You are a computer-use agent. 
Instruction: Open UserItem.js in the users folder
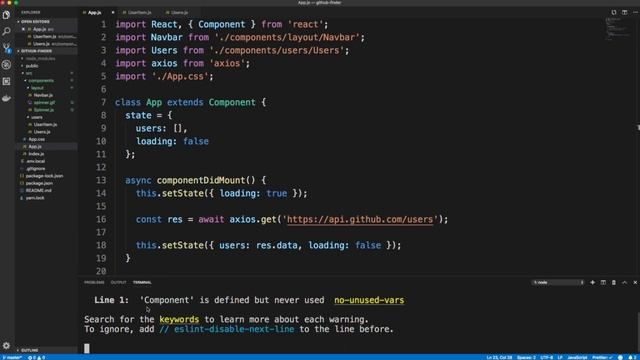pos(45,124)
